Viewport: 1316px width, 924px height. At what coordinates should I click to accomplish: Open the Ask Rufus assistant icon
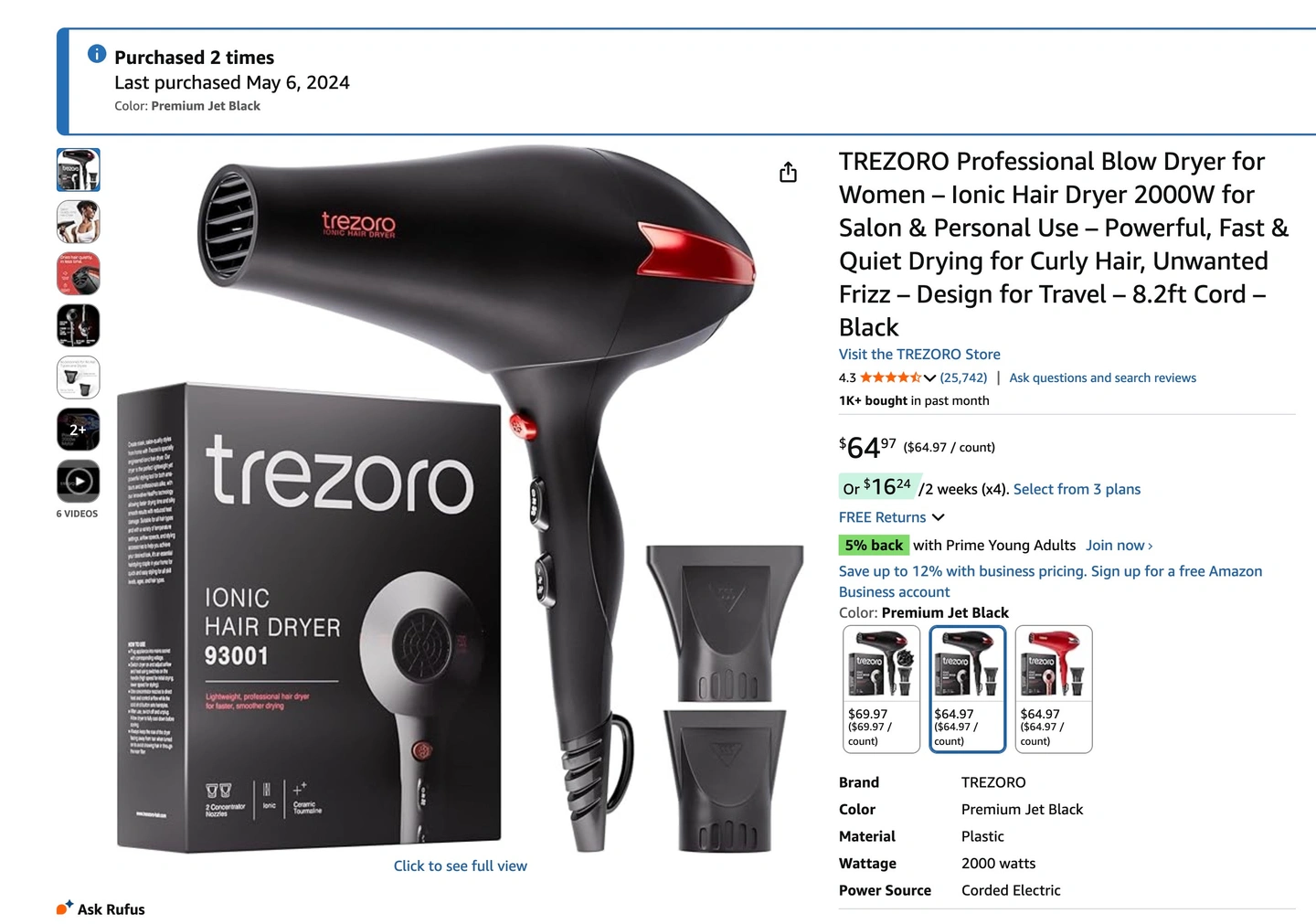(64, 908)
